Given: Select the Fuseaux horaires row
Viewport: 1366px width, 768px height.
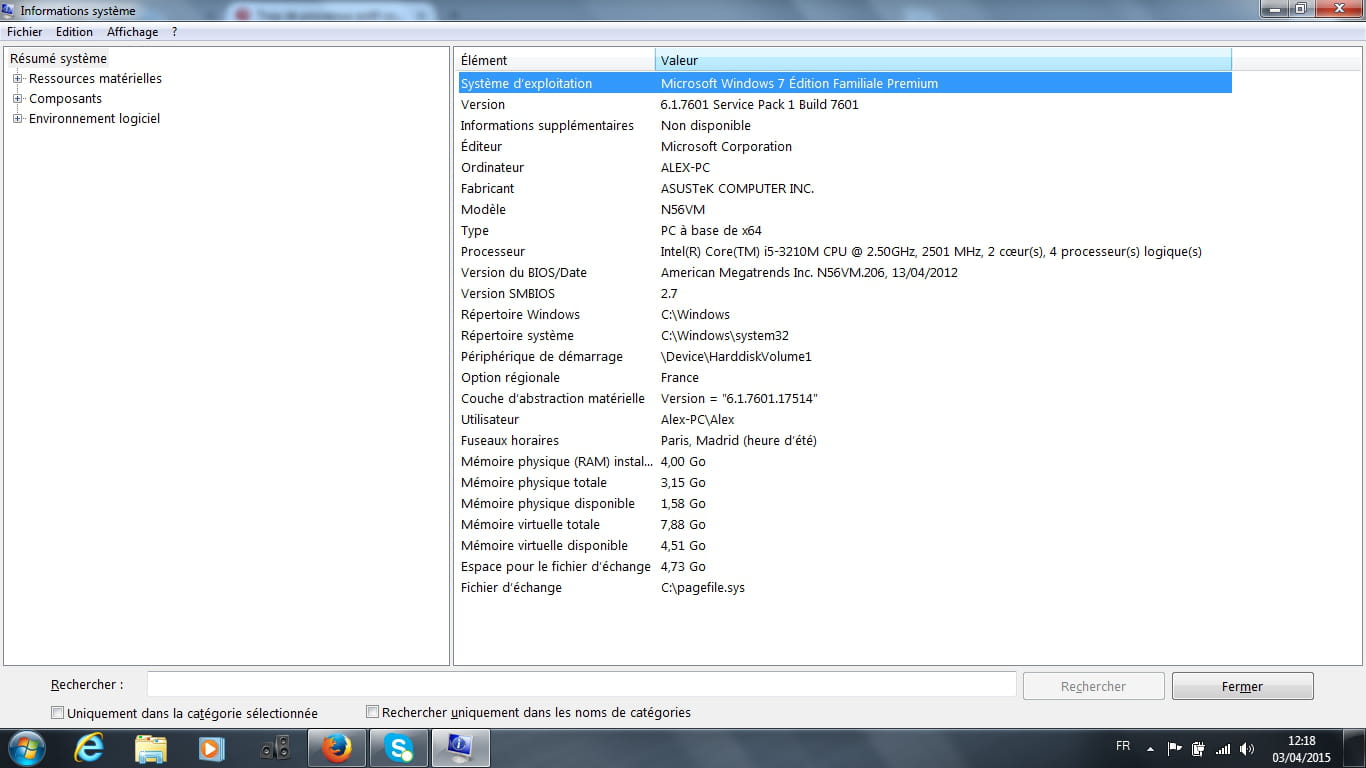Looking at the screenshot, I should point(844,440).
